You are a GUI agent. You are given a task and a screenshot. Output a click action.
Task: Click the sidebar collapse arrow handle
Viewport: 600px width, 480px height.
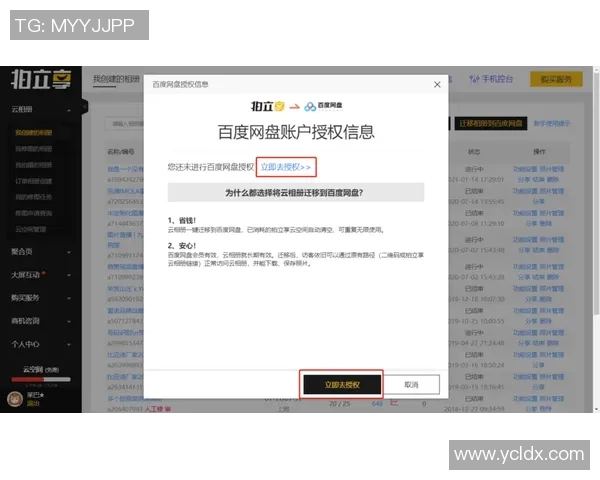(x=85, y=106)
